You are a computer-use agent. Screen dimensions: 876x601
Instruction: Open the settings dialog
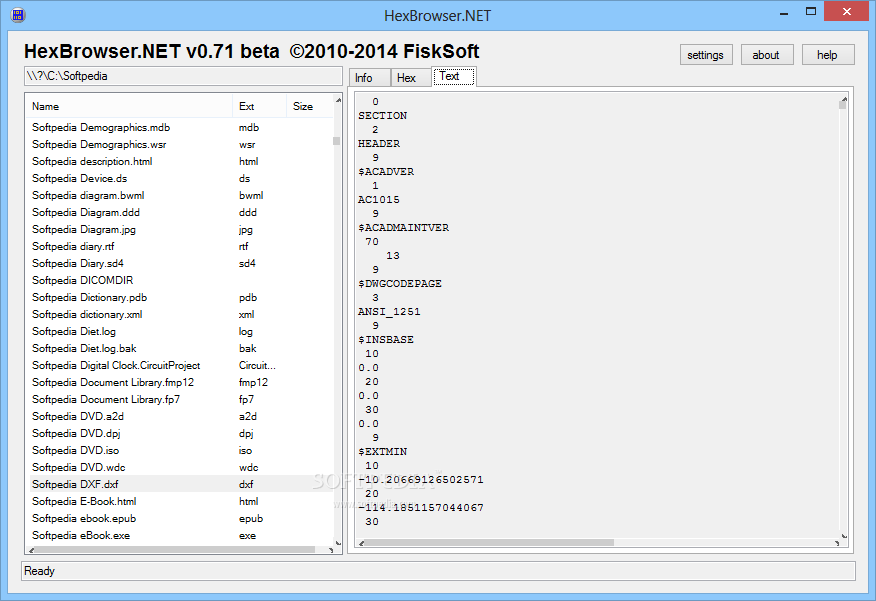pyautogui.click(x=706, y=55)
